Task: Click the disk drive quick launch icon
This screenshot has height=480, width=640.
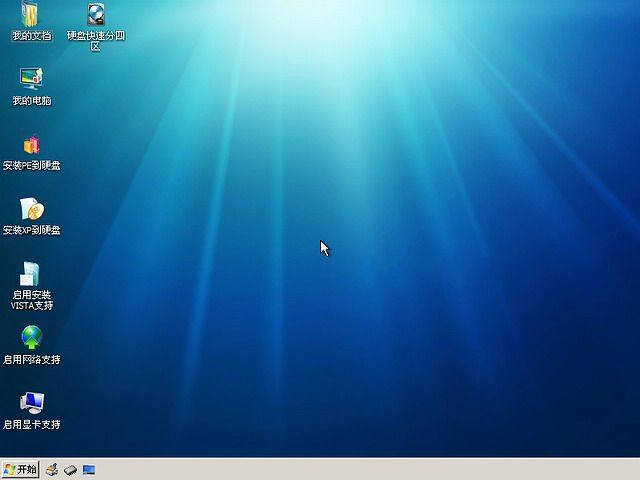Action: point(70,469)
